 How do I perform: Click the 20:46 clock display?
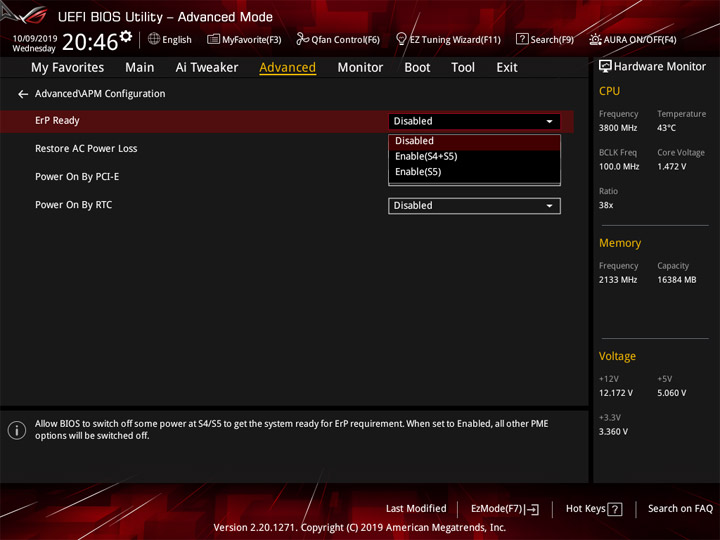coord(90,42)
